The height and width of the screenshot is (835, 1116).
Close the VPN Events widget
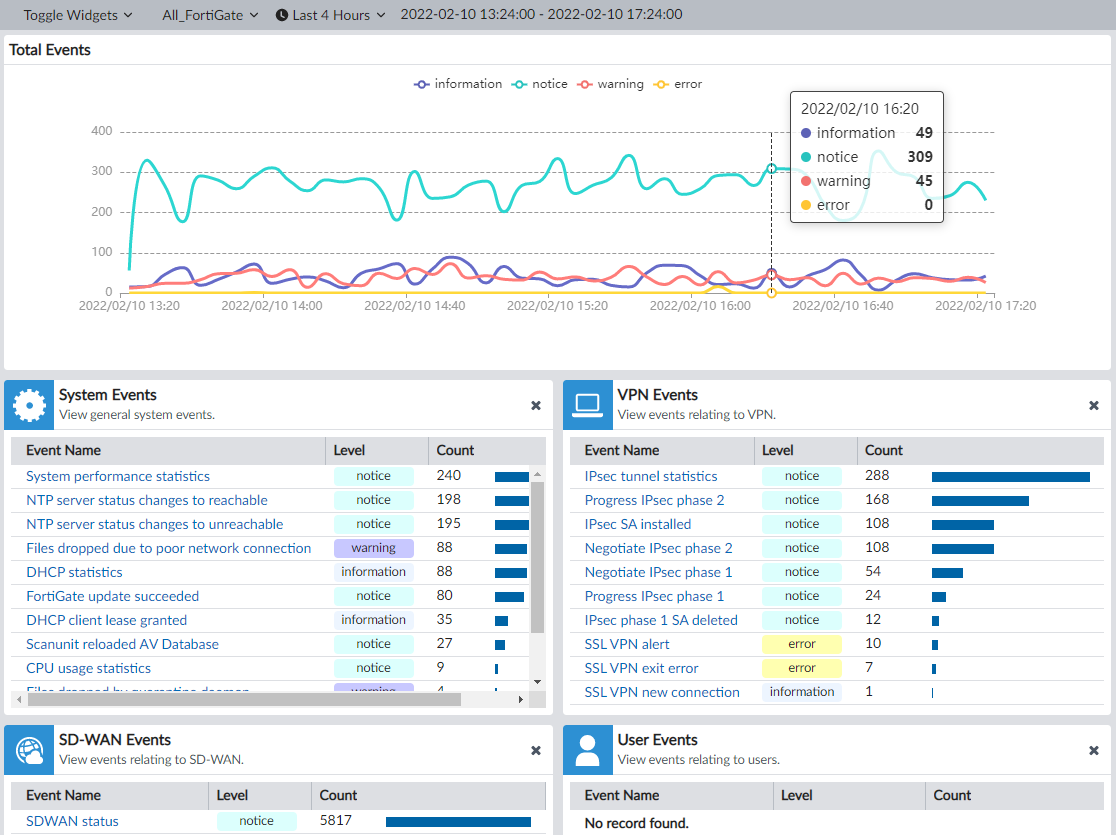pyautogui.click(x=1094, y=405)
